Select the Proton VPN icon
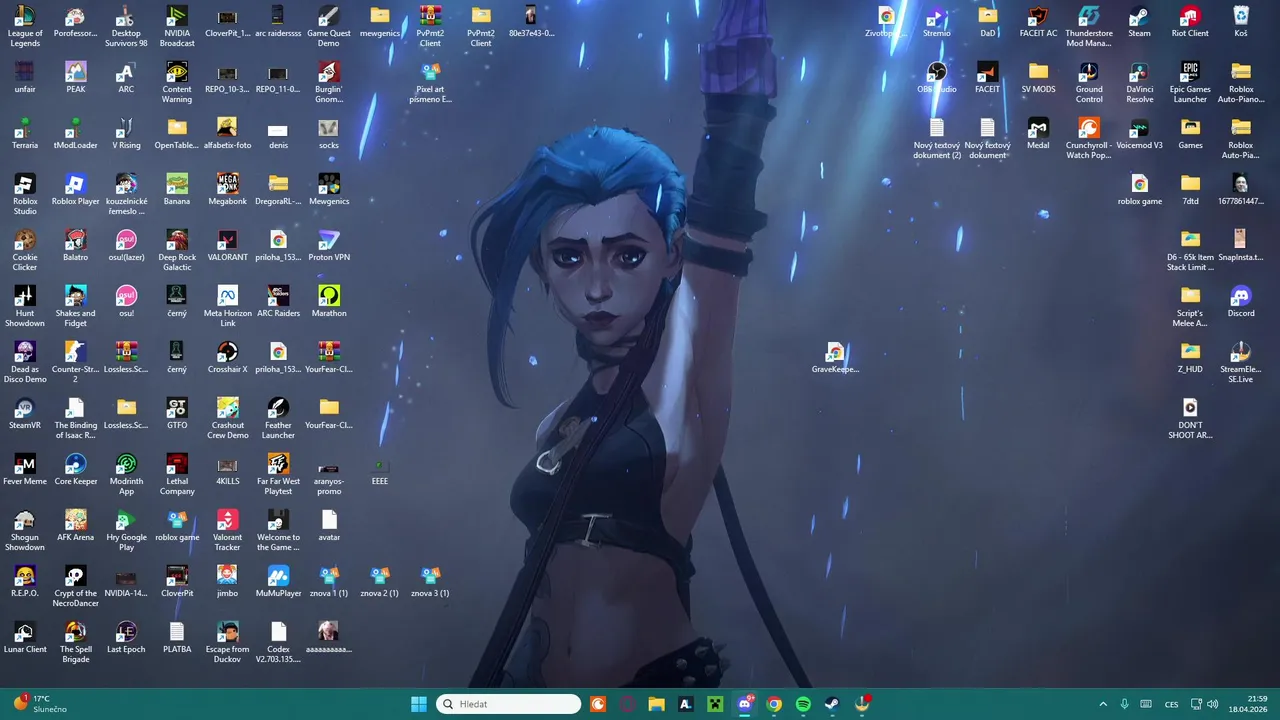Image resolution: width=1280 pixels, height=720 pixels. [x=329, y=245]
